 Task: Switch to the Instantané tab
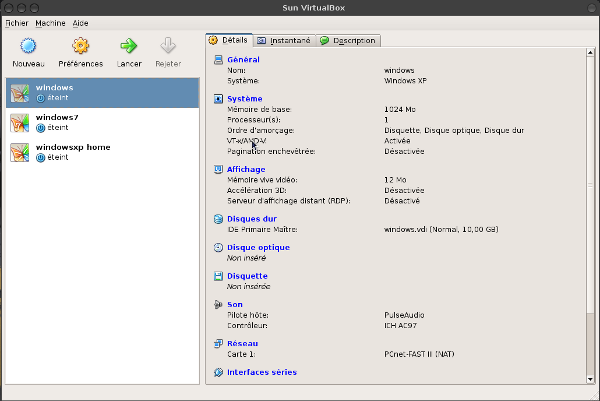click(284, 41)
